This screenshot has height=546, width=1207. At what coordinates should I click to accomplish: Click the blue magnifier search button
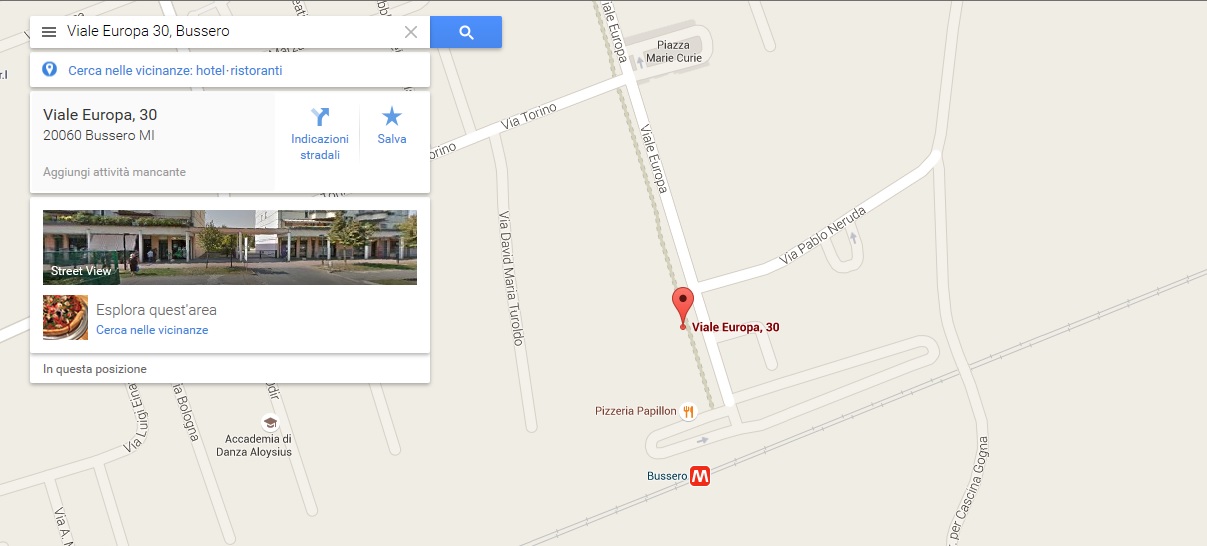tap(466, 32)
